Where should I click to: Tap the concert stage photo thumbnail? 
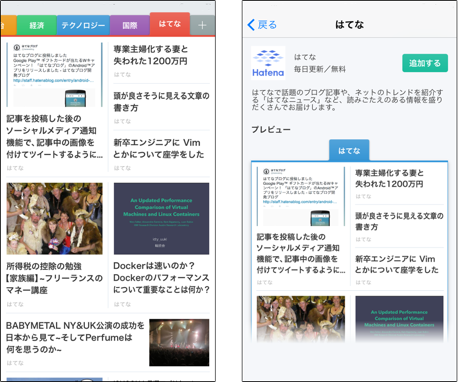(x=179, y=342)
